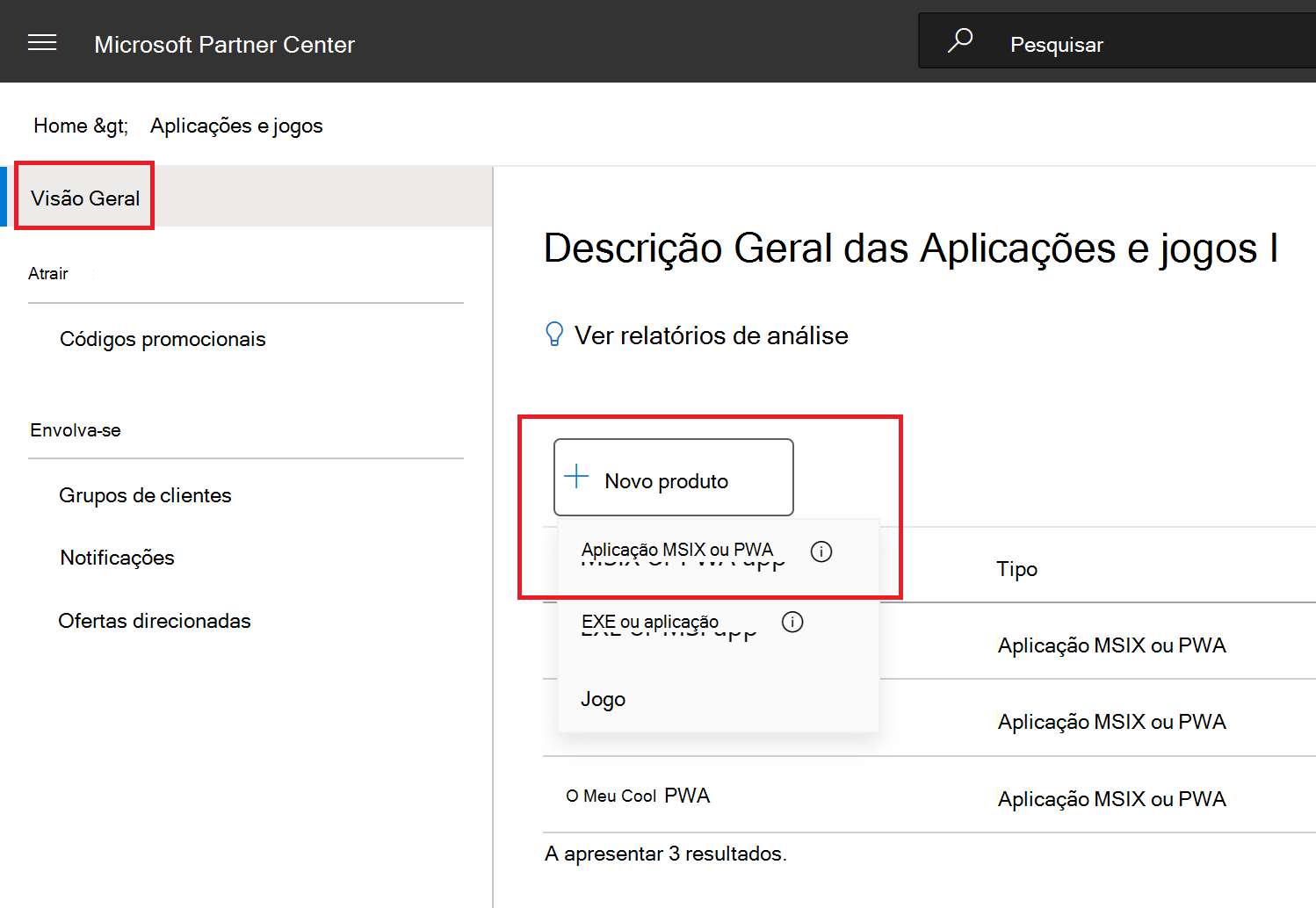Open the Novo produto dropdown button
1316x908 pixels.
coord(674,477)
